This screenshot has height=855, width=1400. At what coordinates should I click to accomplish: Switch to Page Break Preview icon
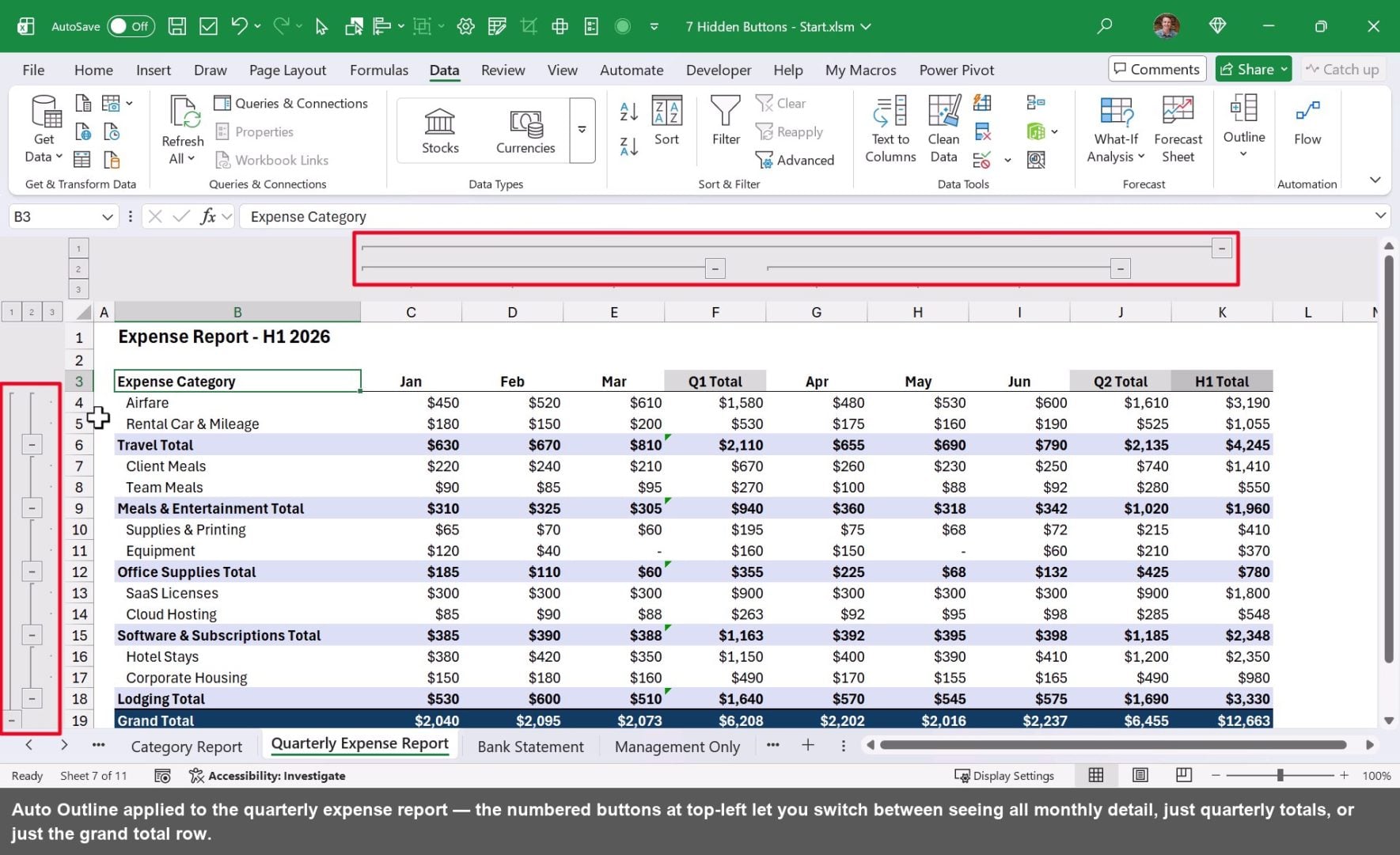(1184, 776)
